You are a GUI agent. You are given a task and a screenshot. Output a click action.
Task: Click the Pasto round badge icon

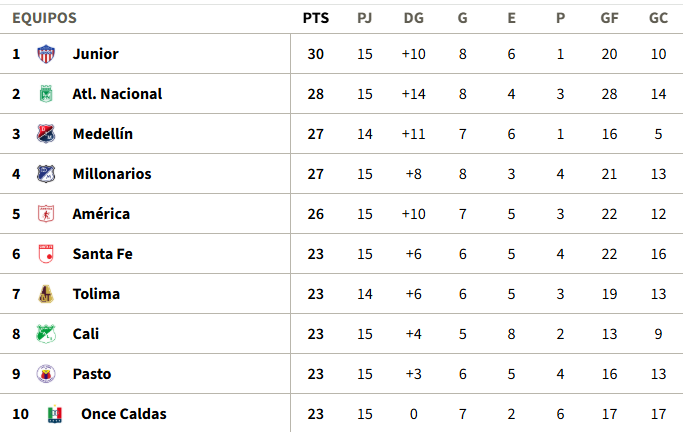pyautogui.click(x=46, y=374)
